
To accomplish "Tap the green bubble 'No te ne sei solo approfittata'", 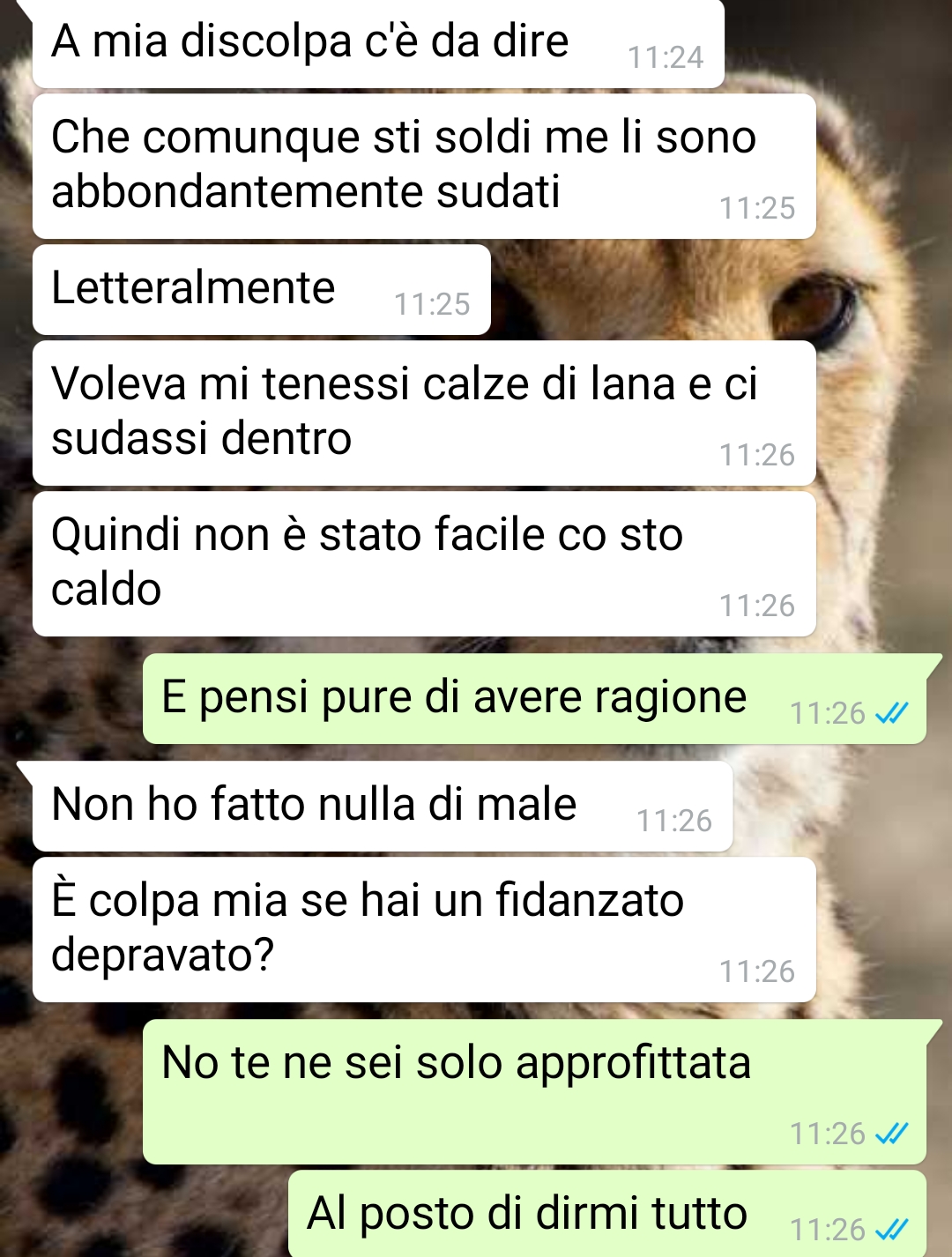I will [534, 1092].
